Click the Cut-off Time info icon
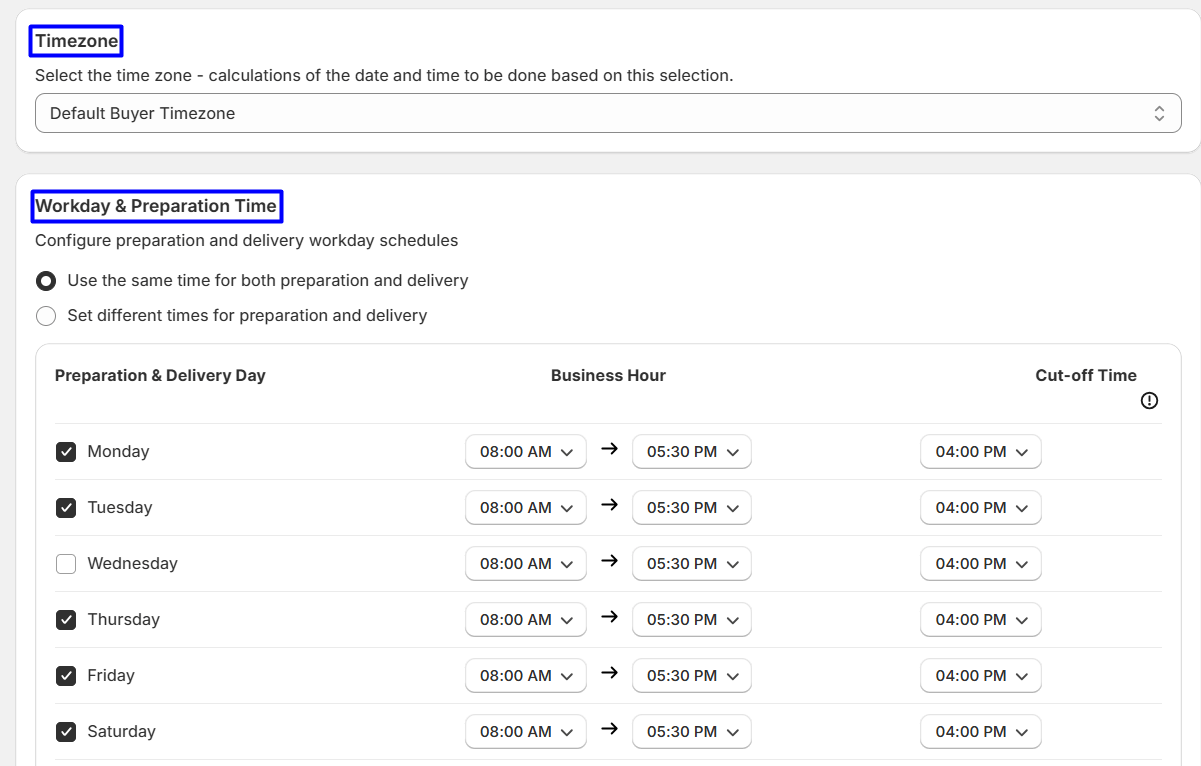 click(x=1149, y=401)
